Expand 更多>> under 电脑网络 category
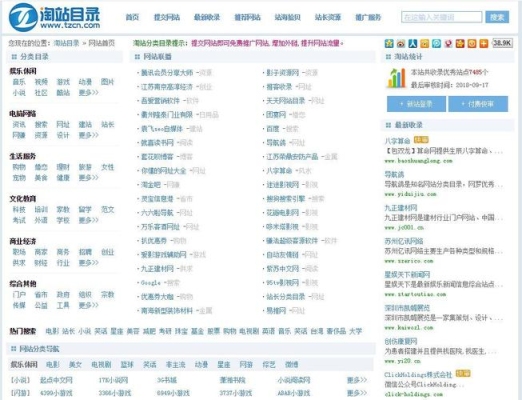522x400 pixels. [x=89, y=135]
